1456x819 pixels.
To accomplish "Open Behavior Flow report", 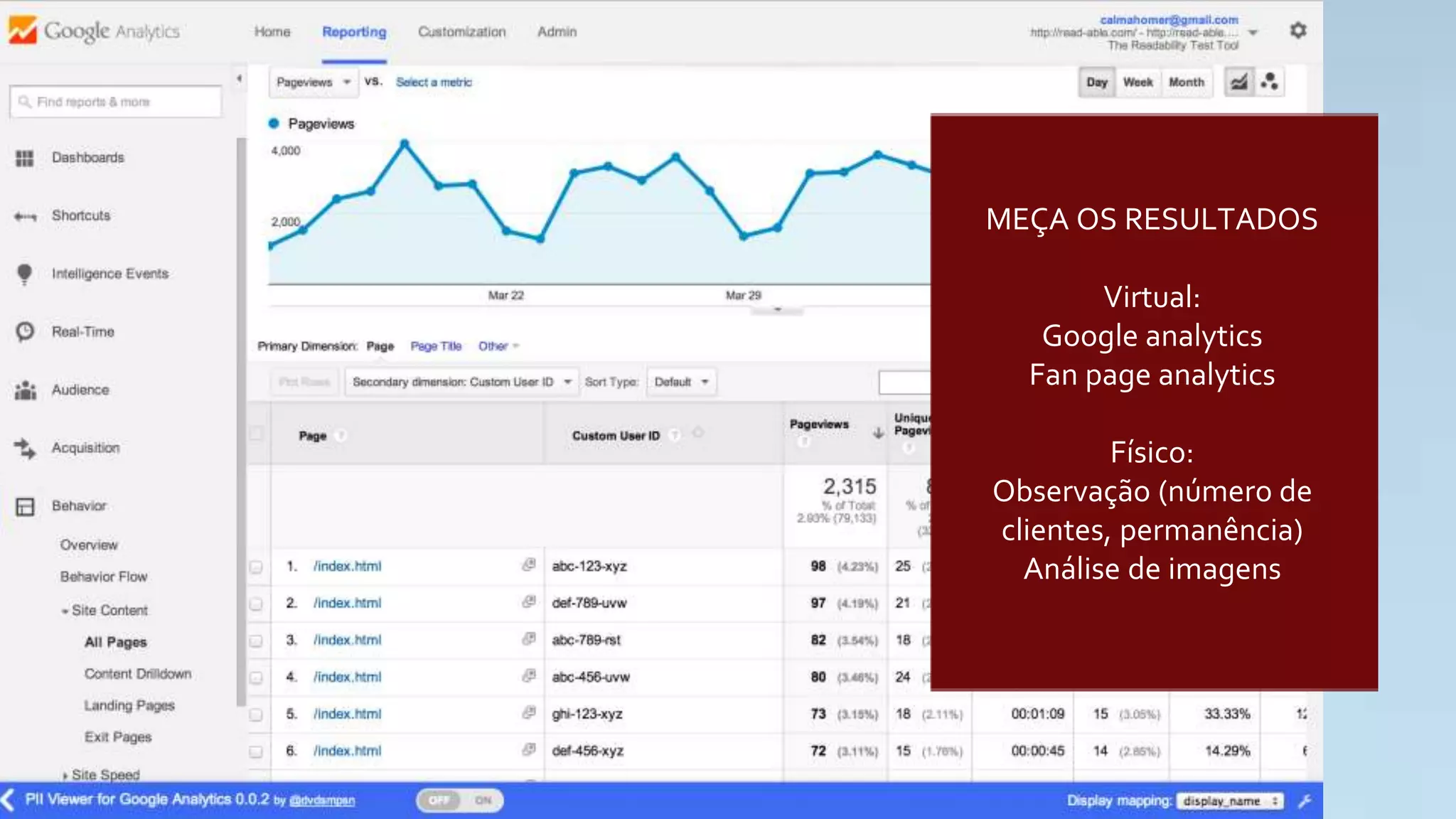I will 104,577.
